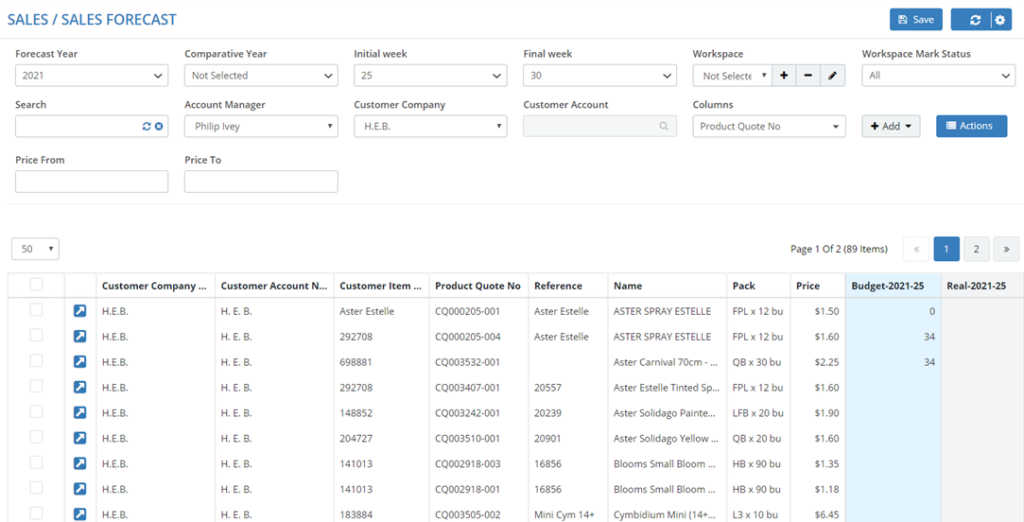Image resolution: width=1024 pixels, height=522 pixels.
Task: Open the Customer Company dropdown
Action: (x=430, y=126)
